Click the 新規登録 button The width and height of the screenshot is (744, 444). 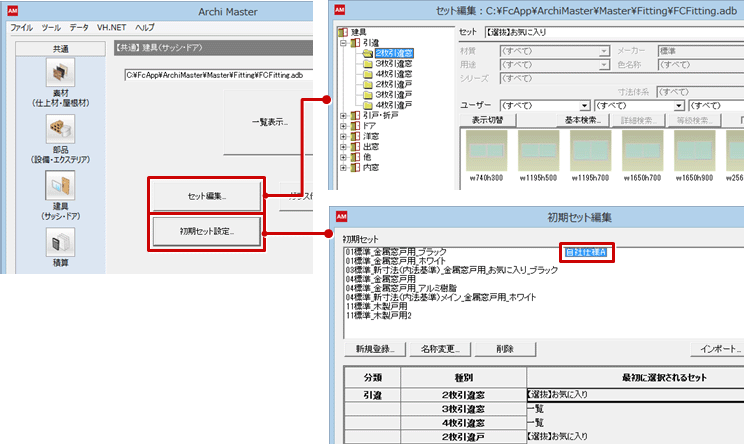(375, 349)
